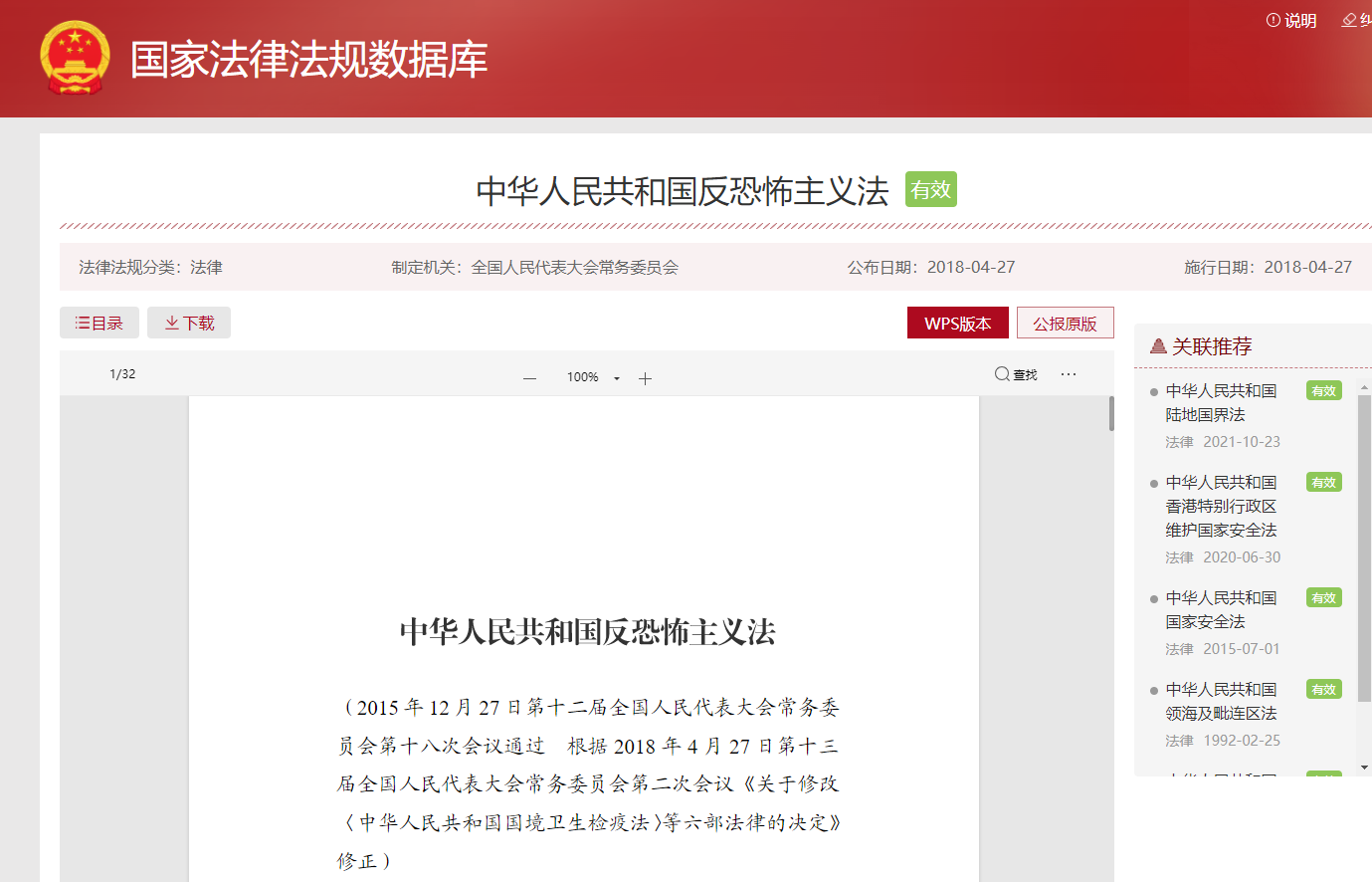Click the 国家法律法规数据库 site title
Screen dimensions: 1372x882
[x=308, y=60]
